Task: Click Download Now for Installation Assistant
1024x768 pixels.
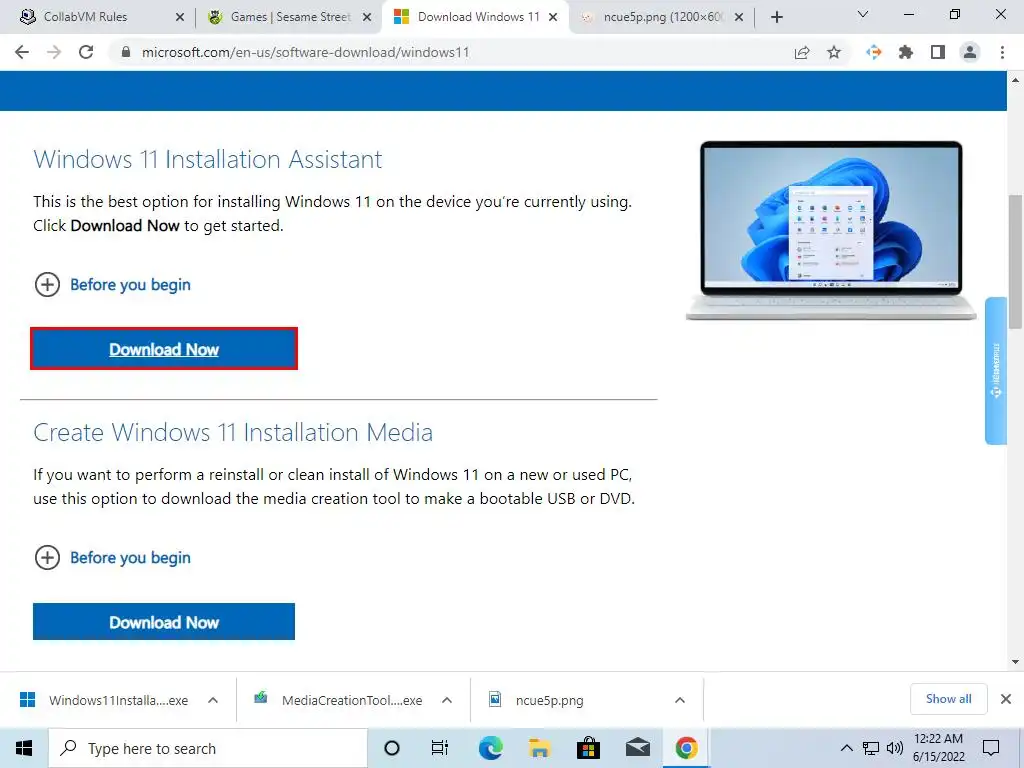Action: (164, 349)
